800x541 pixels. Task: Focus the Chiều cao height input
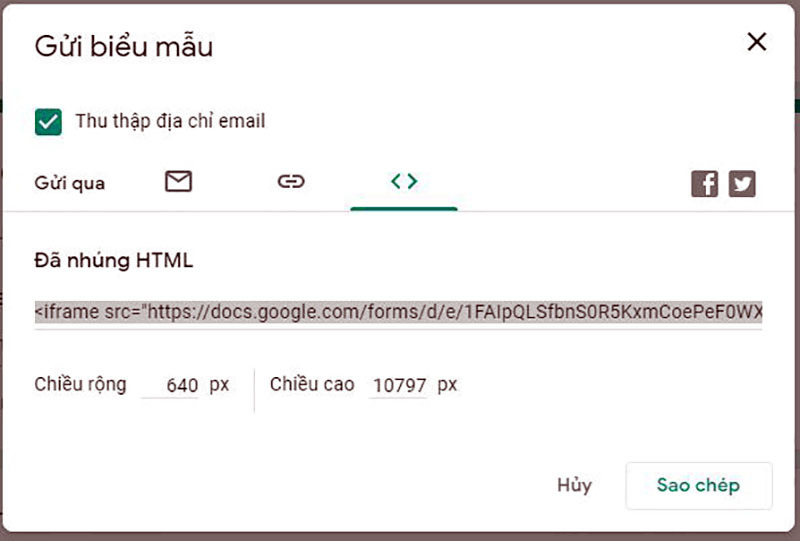coord(398,385)
